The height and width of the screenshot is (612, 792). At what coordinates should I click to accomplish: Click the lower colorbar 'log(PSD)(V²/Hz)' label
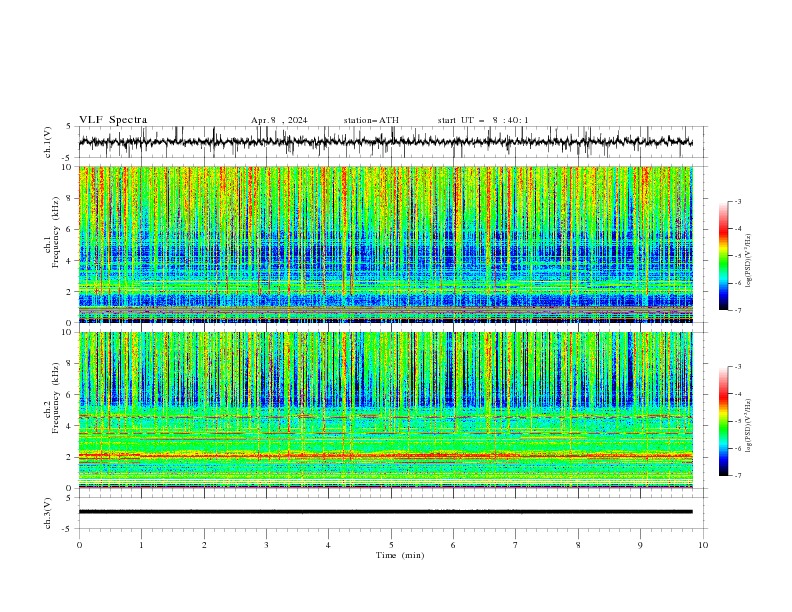pos(748,426)
